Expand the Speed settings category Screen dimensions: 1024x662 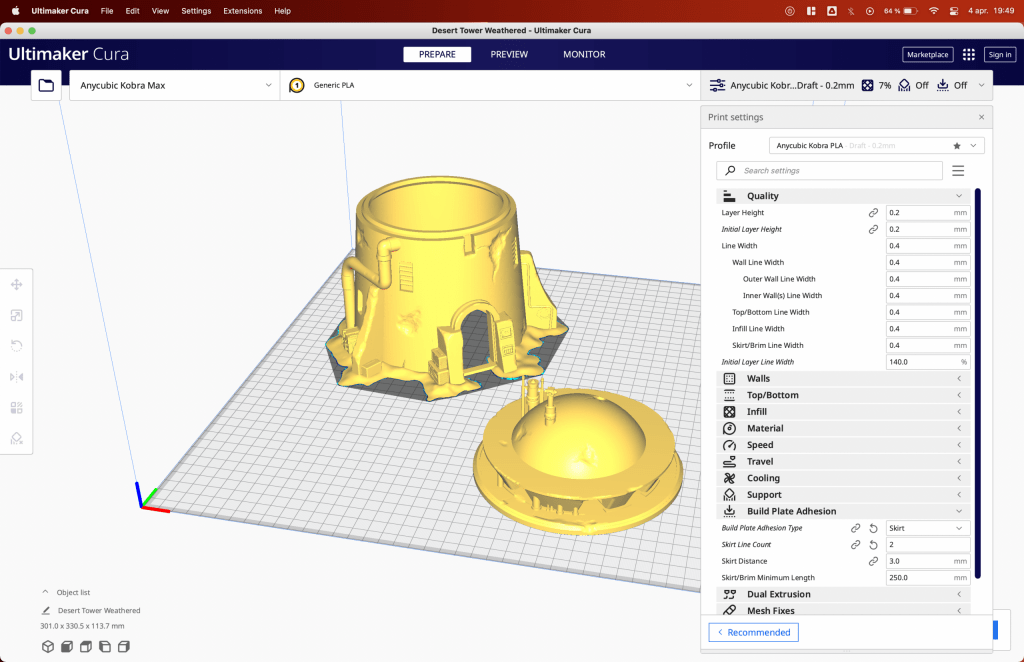842,445
